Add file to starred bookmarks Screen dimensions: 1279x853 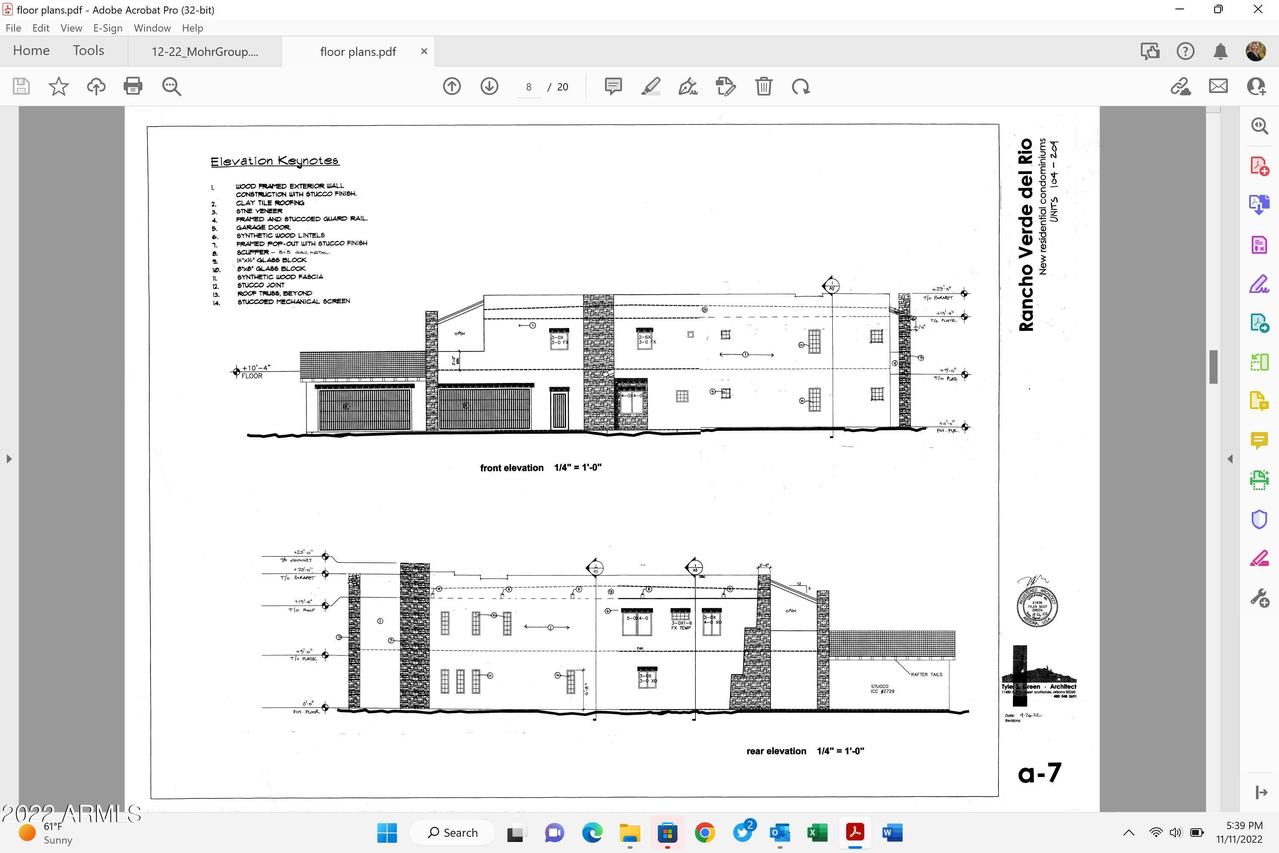coord(59,87)
